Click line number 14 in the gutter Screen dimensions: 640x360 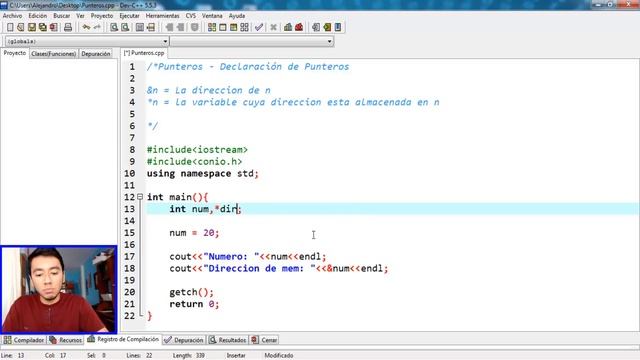pyautogui.click(x=129, y=221)
